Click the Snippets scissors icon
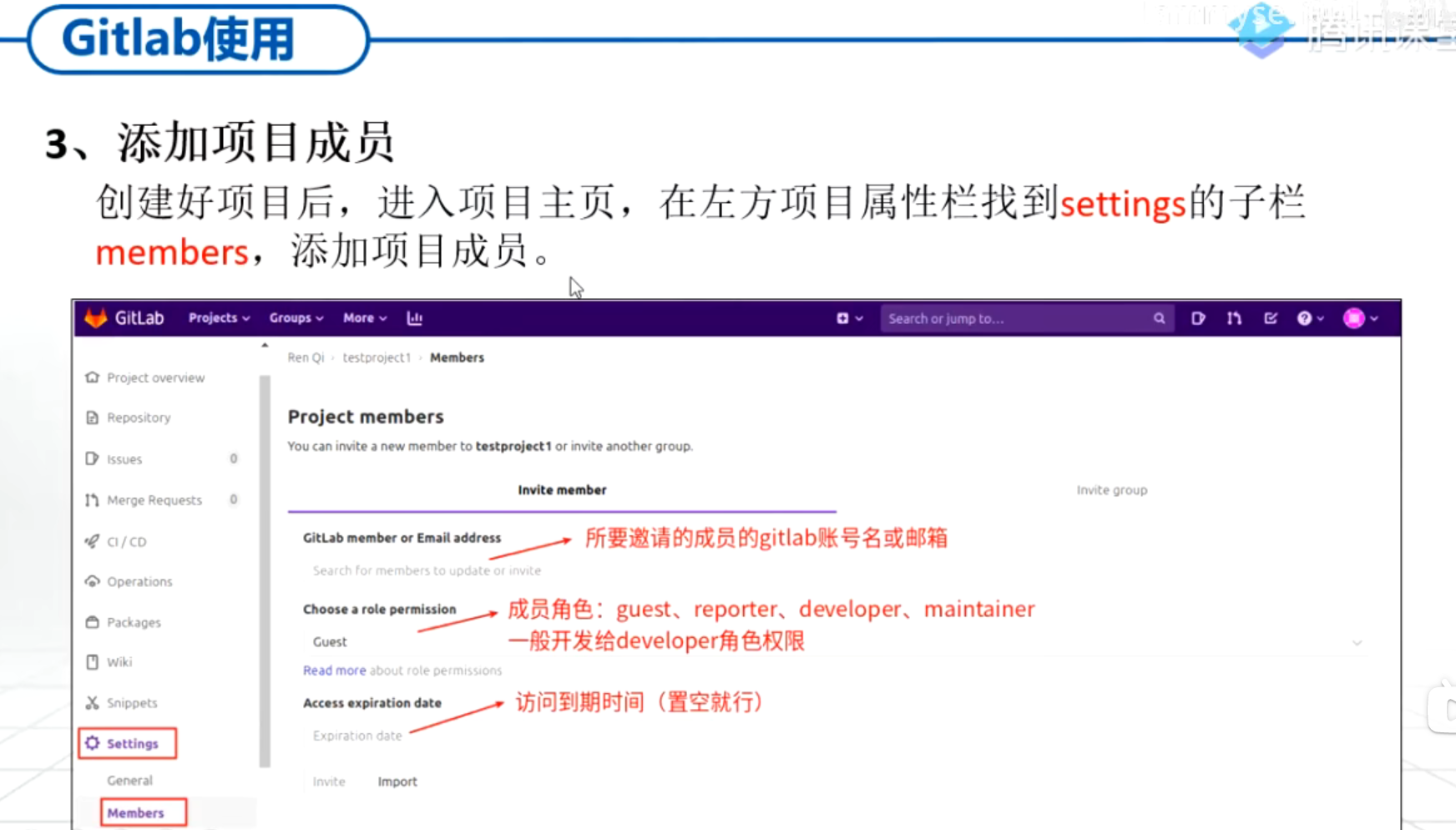The height and width of the screenshot is (830, 1456). click(x=92, y=703)
